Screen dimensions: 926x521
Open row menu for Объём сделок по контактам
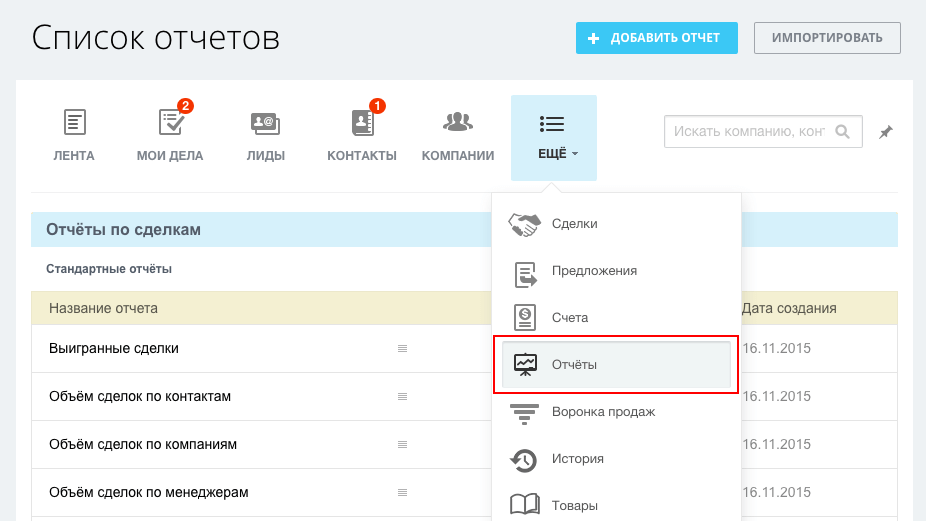402,396
